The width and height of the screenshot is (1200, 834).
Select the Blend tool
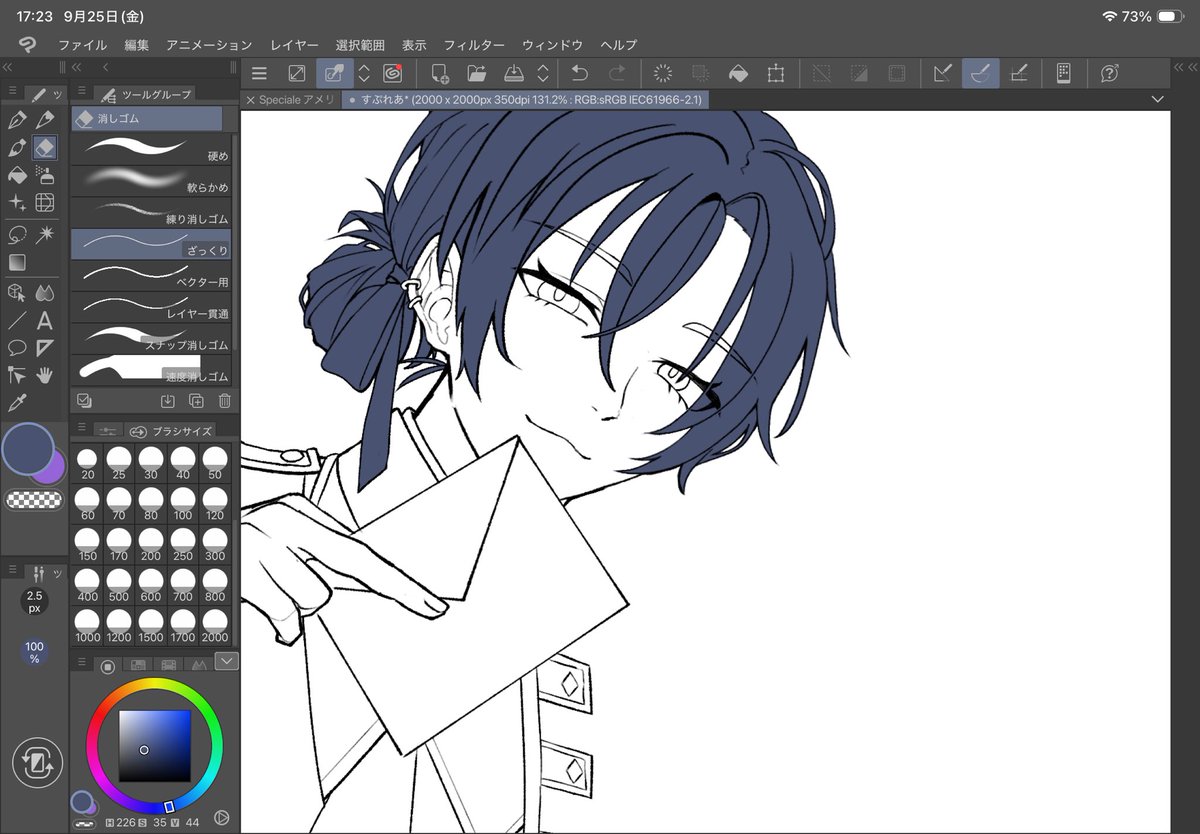pos(45,292)
